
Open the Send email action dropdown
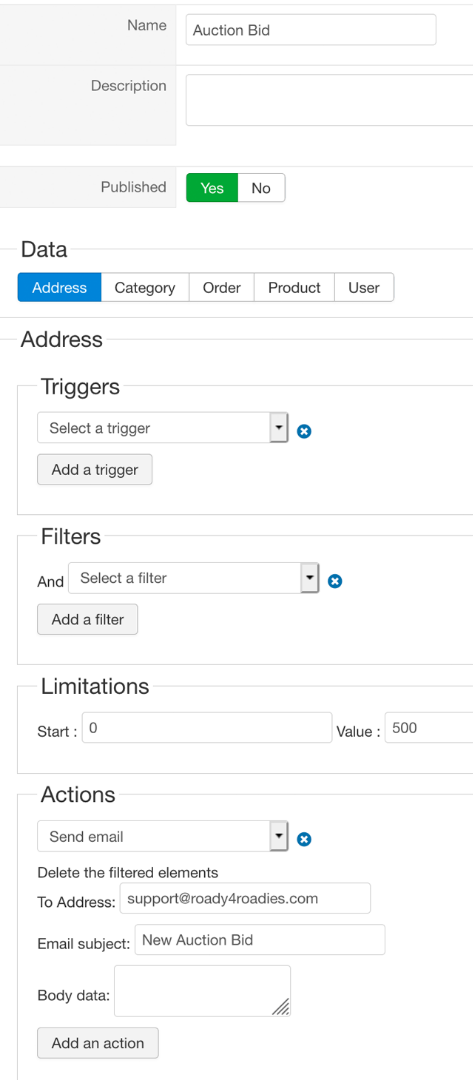pyautogui.click(x=162, y=836)
